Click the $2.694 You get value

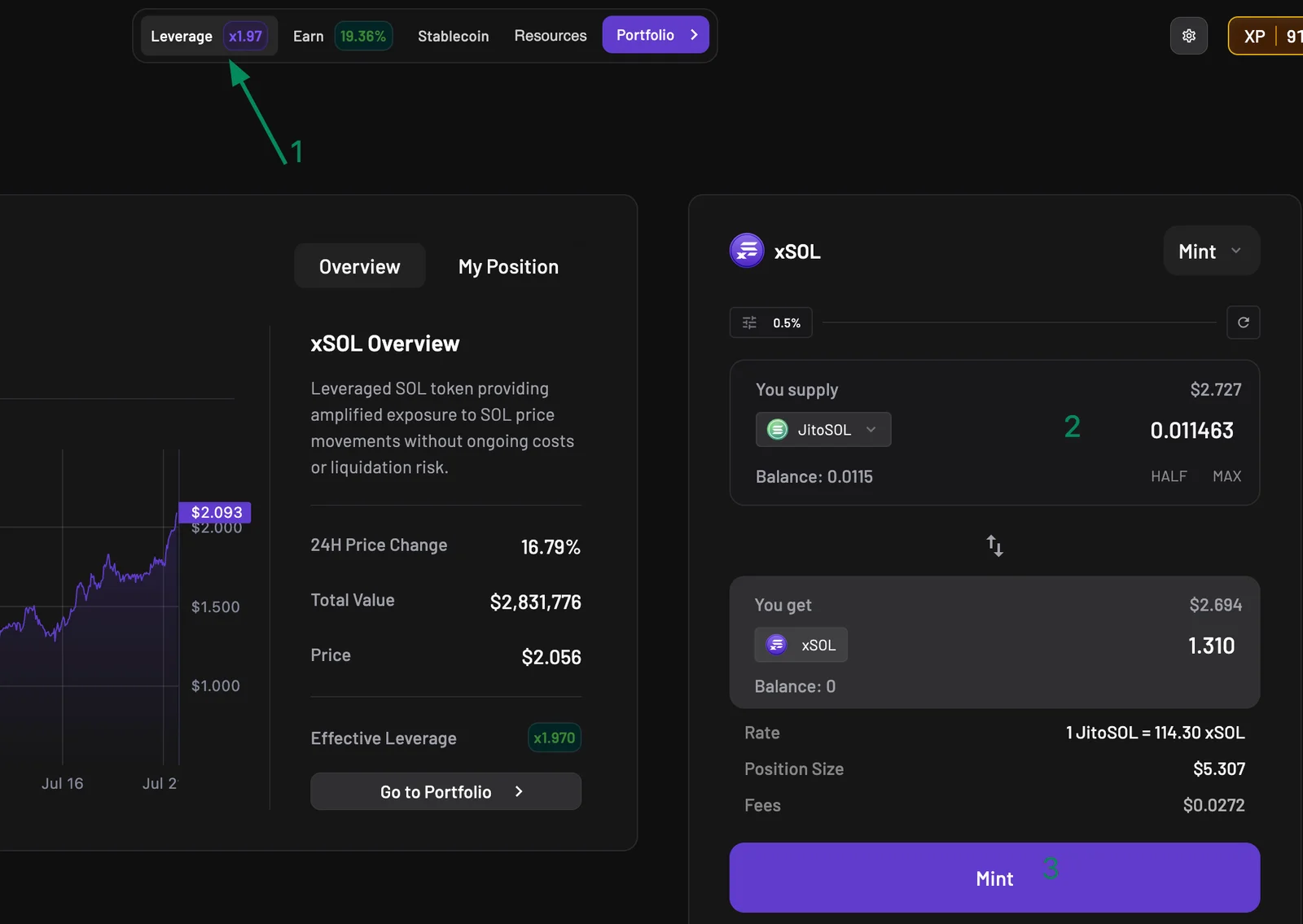(x=1215, y=605)
